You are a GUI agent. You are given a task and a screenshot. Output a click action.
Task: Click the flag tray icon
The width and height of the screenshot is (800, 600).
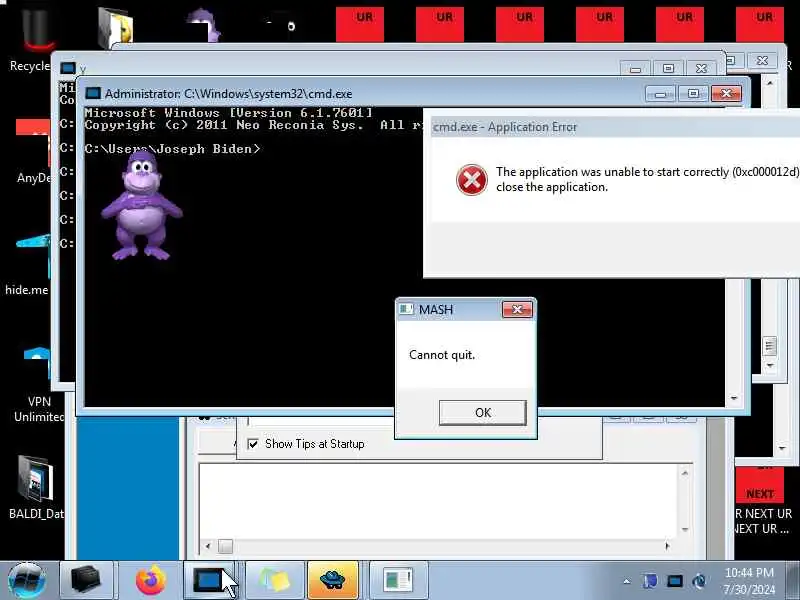coord(650,581)
